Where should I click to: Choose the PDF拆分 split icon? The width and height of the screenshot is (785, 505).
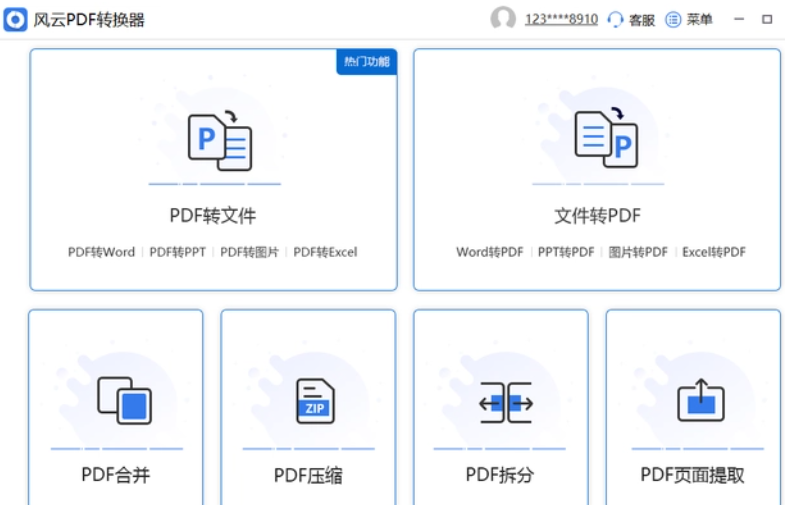(505, 402)
